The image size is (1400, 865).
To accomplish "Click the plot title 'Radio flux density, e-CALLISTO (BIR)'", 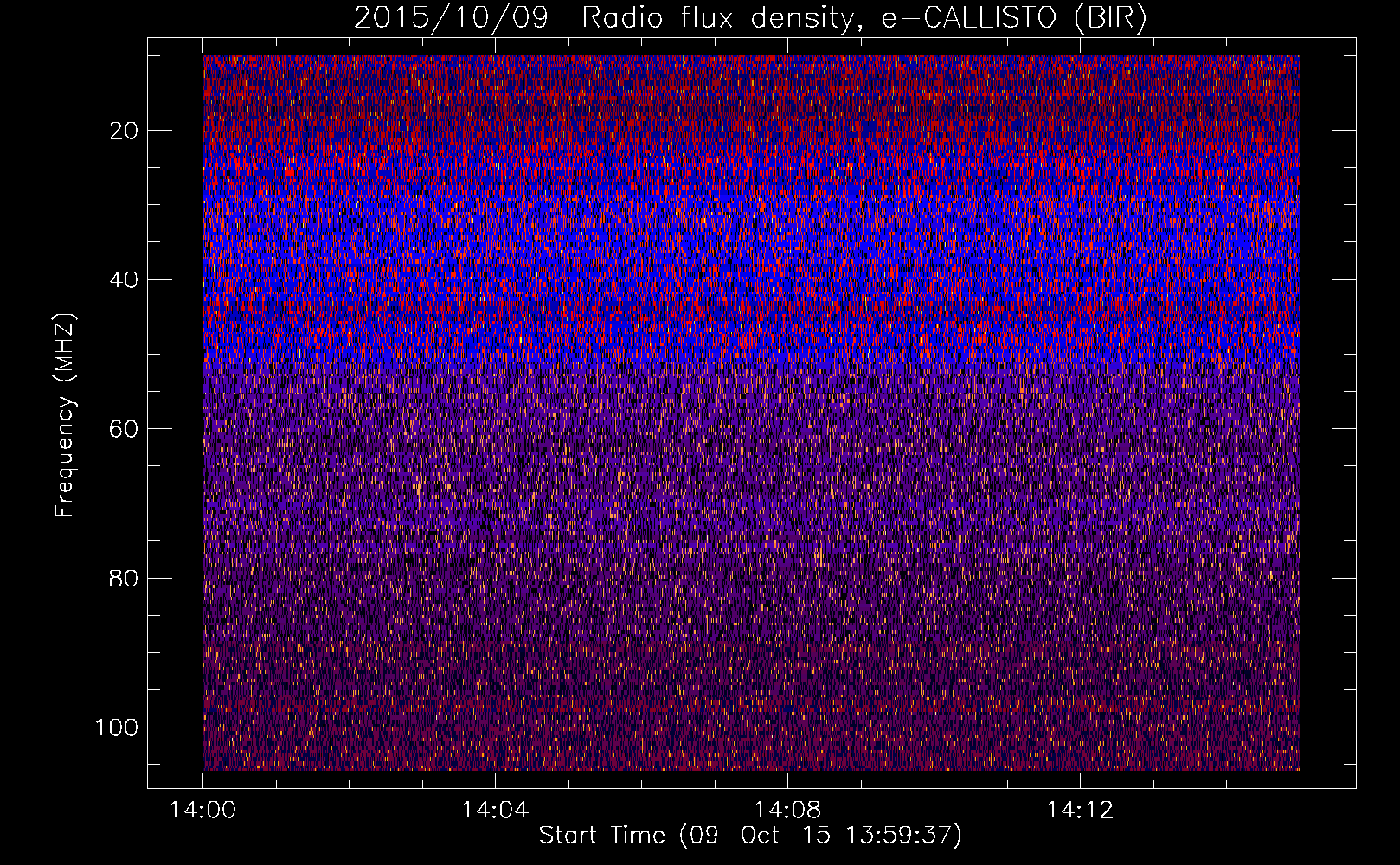I will (864, 18).
